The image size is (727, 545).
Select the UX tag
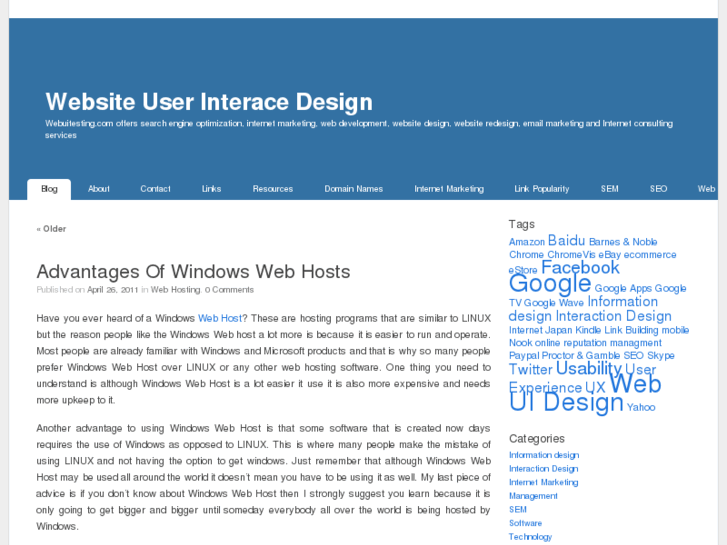(595, 388)
